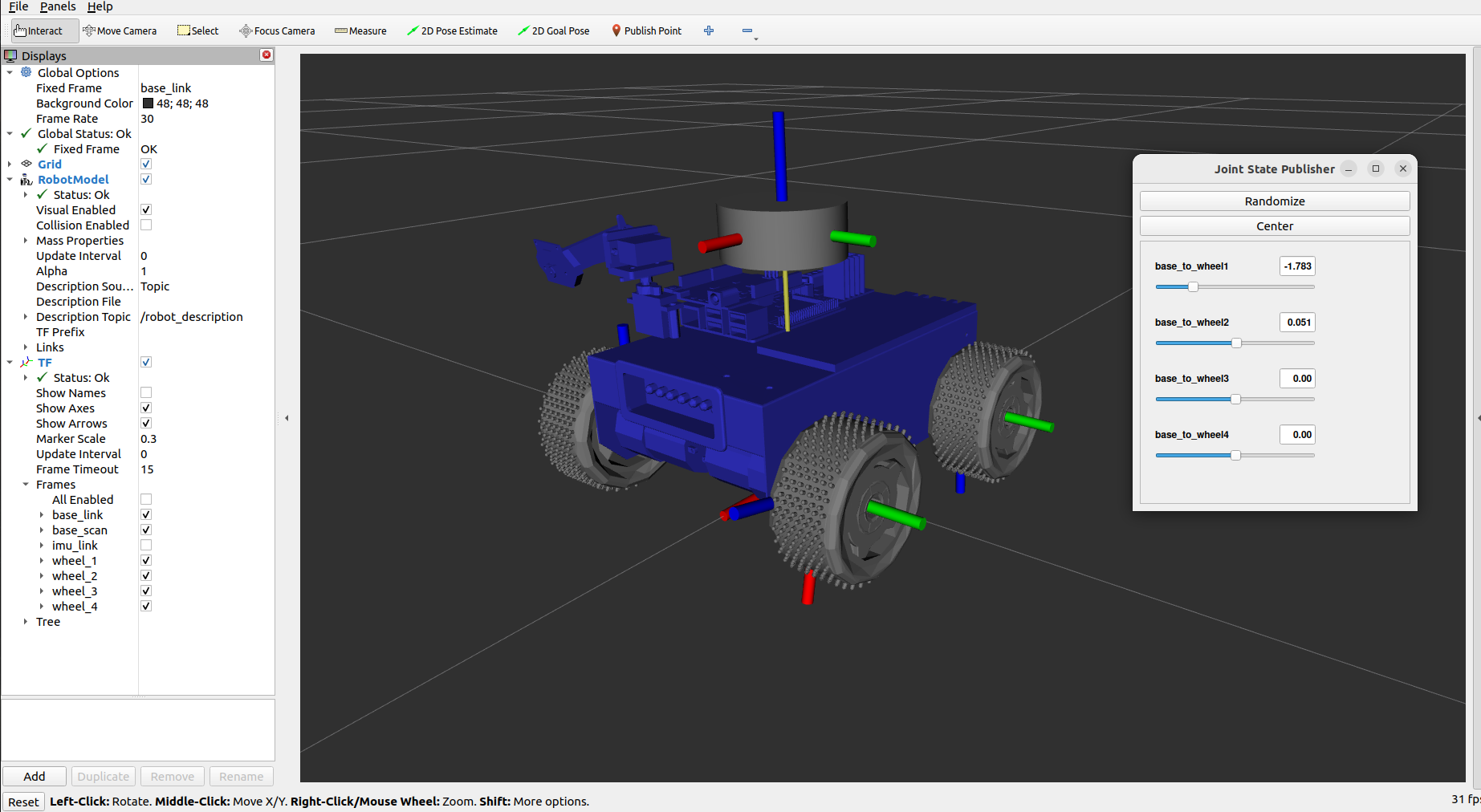This screenshot has height=812, width=1481.
Task: Click the base_to_wheel2 value field
Action: [x=1296, y=322]
